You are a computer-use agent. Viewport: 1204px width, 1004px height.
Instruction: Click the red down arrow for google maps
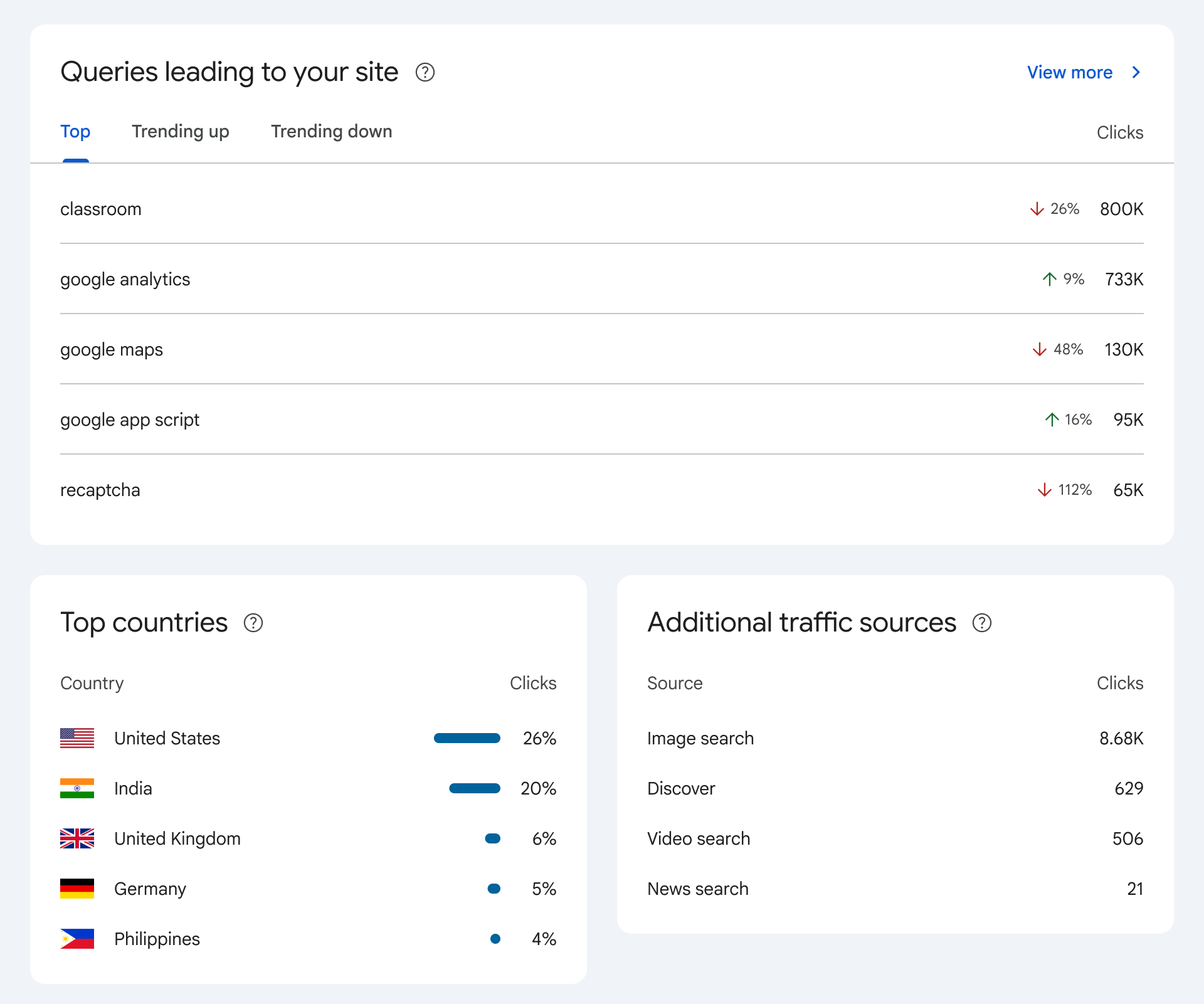tap(1039, 349)
